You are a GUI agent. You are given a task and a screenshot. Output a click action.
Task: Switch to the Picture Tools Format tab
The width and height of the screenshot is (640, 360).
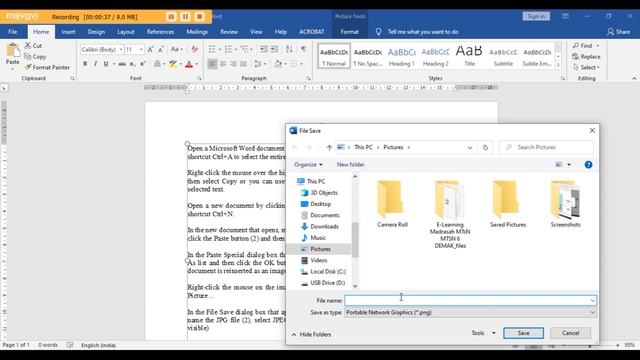pos(349,32)
